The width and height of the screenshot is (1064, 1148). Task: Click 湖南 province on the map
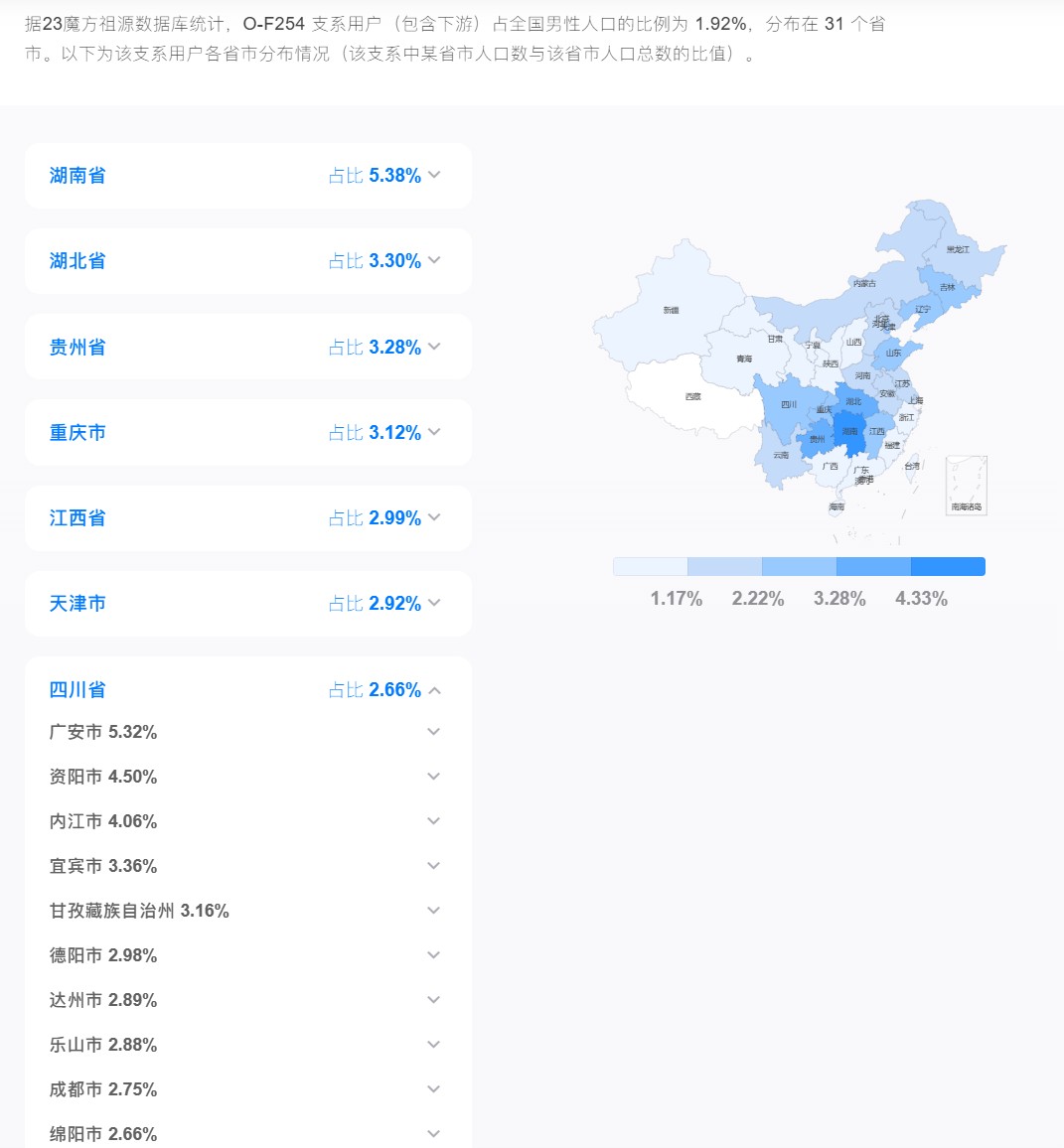tap(851, 434)
